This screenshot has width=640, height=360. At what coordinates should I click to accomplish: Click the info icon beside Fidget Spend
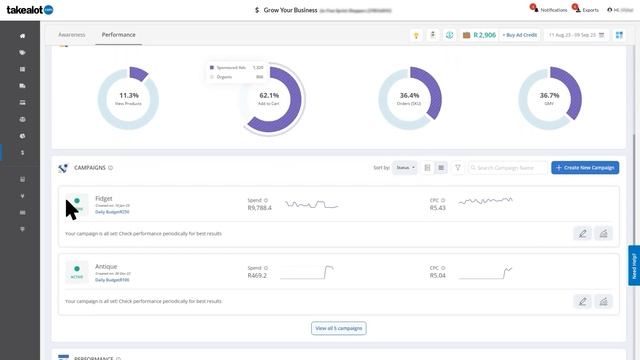[x=266, y=200]
